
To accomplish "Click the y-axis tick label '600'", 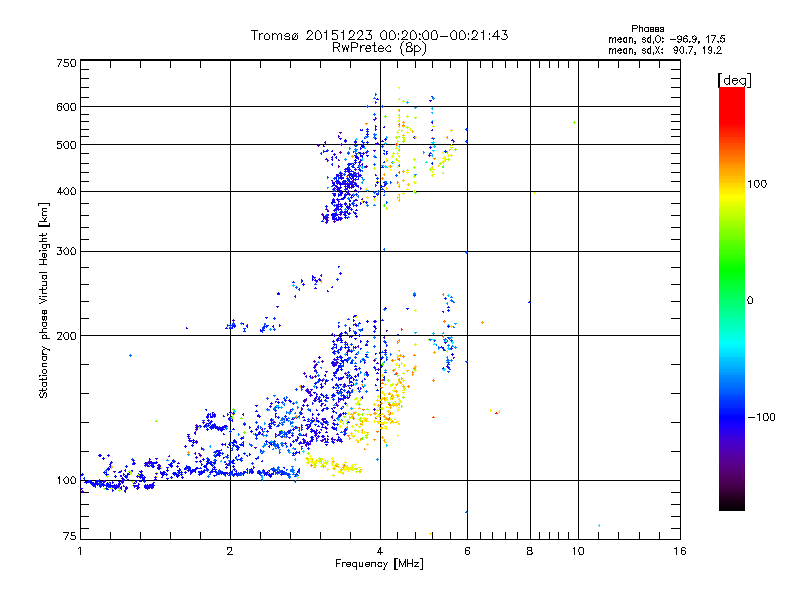I will coord(66,107).
